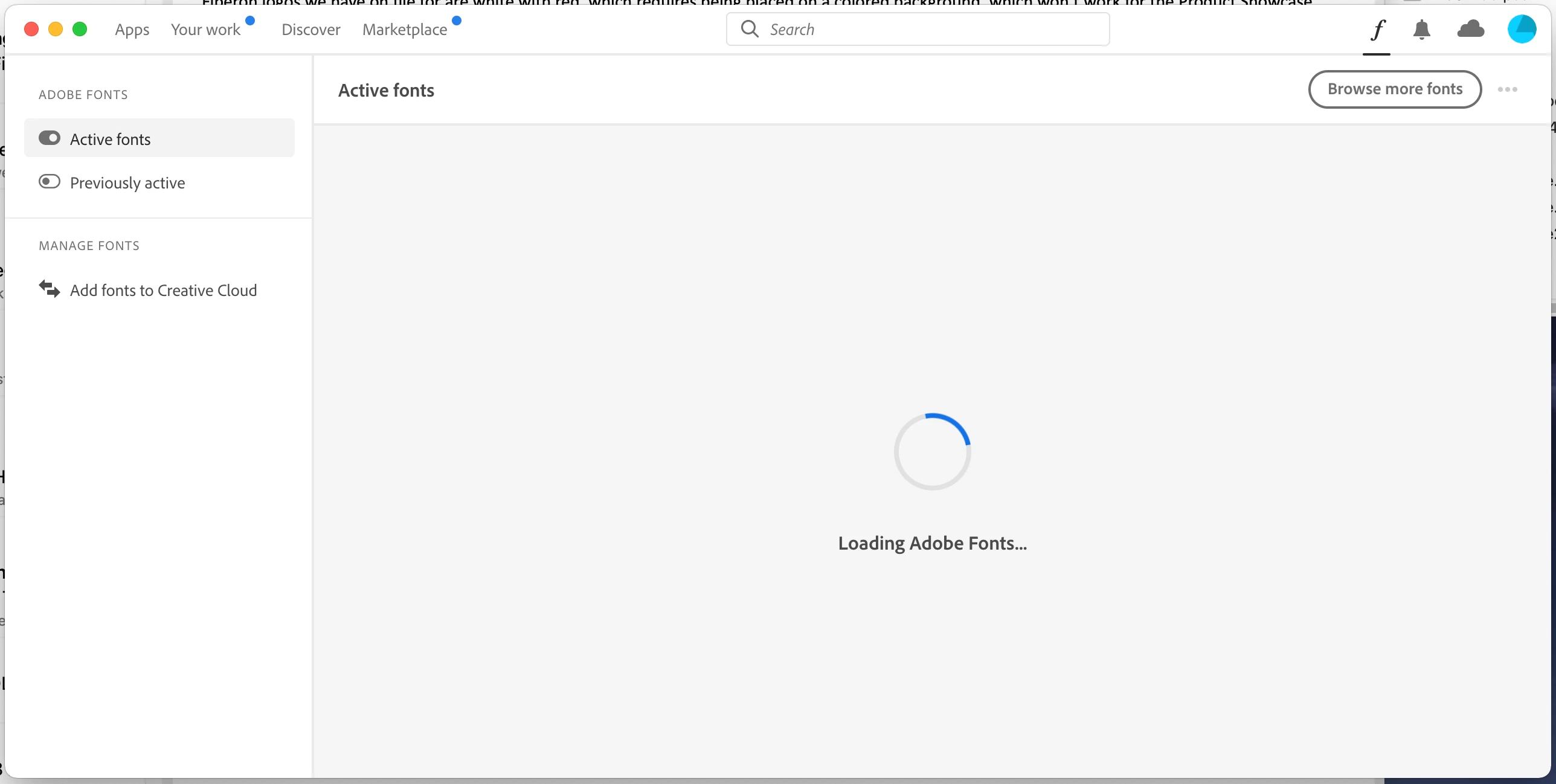Switch to the Apps tab
The height and width of the screenshot is (784, 1556).
click(x=132, y=30)
